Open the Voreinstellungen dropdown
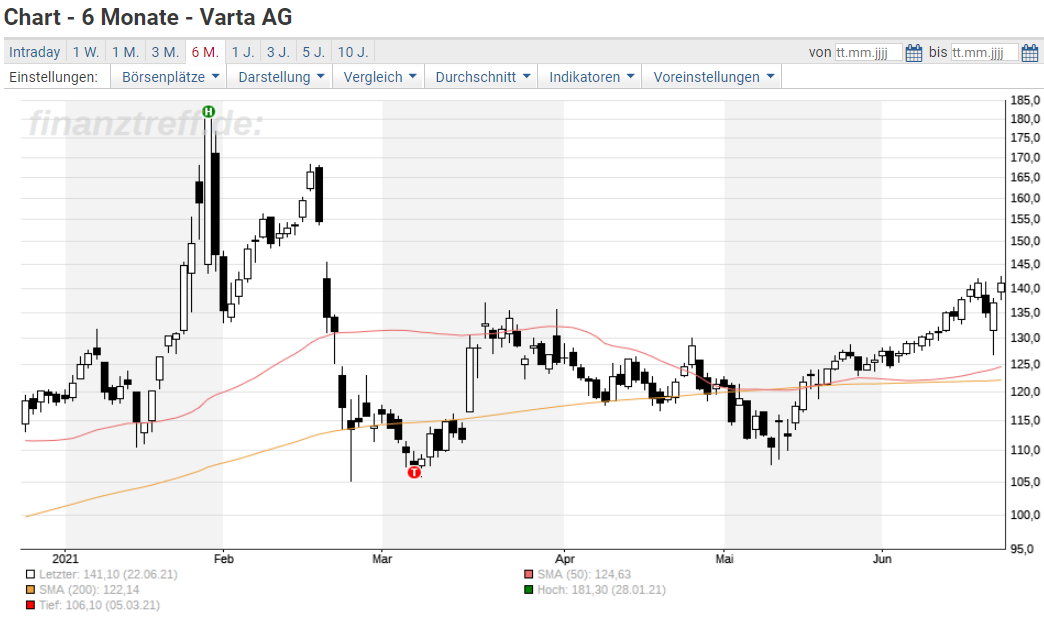1044x617 pixels. pyautogui.click(x=713, y=77)
